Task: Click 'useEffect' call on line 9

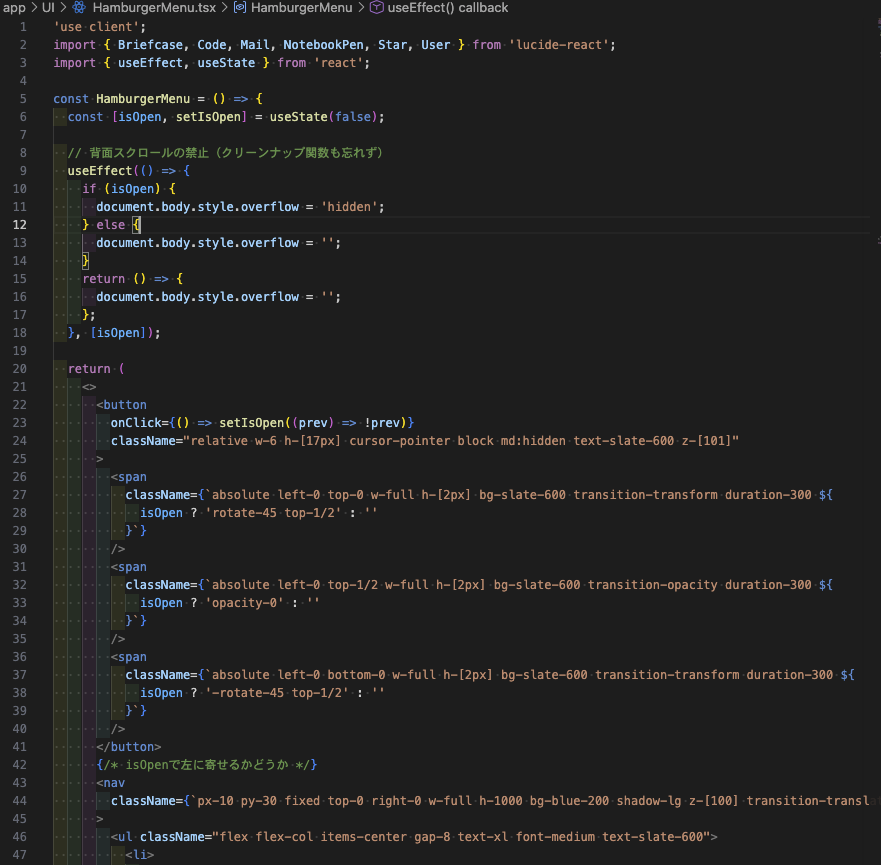Action: [x=99, y=170]
